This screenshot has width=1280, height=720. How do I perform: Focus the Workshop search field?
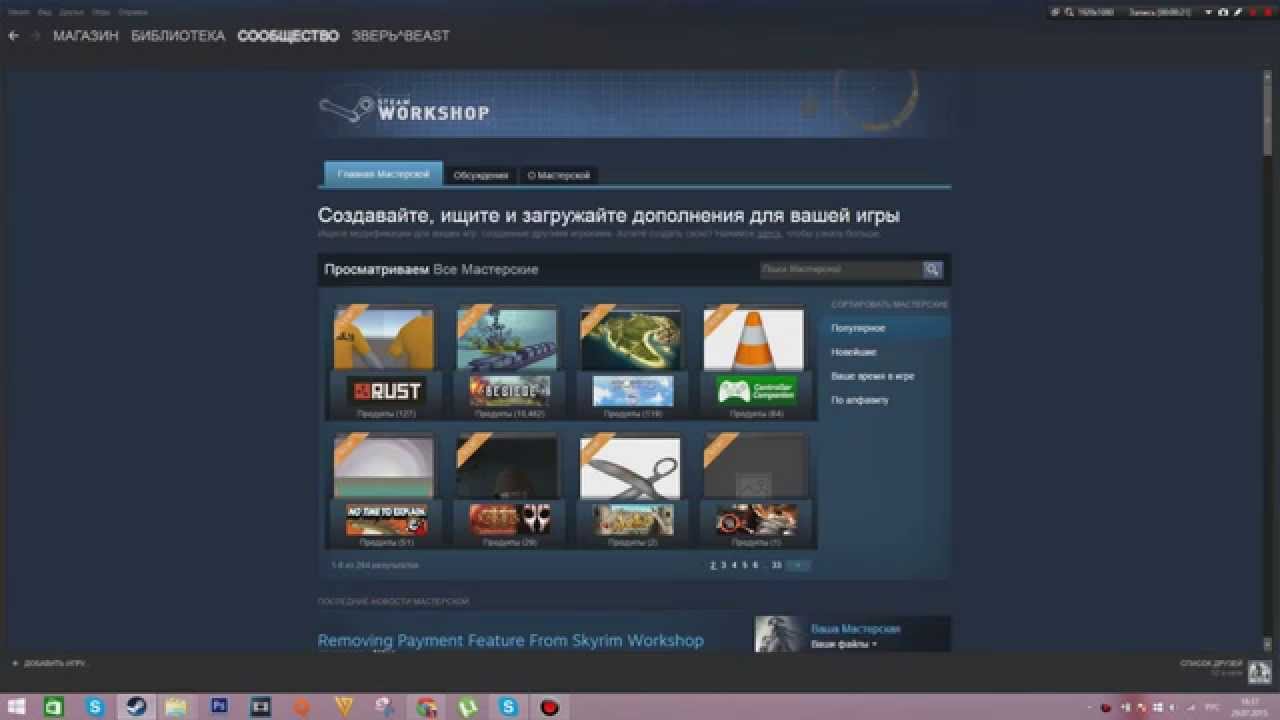pyautogui.click(x=840, y=269)
